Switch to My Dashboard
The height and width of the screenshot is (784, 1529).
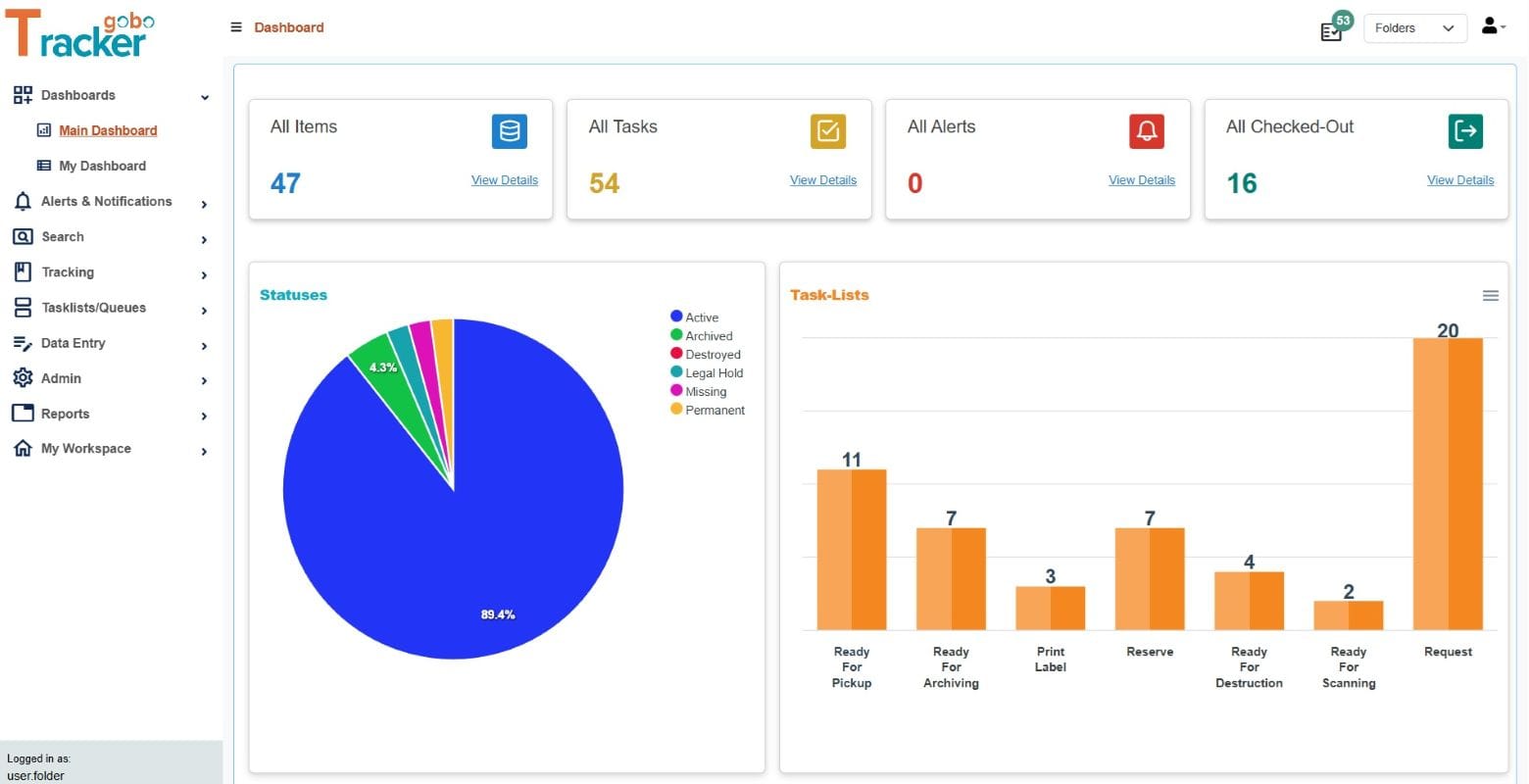coord(102,166)
